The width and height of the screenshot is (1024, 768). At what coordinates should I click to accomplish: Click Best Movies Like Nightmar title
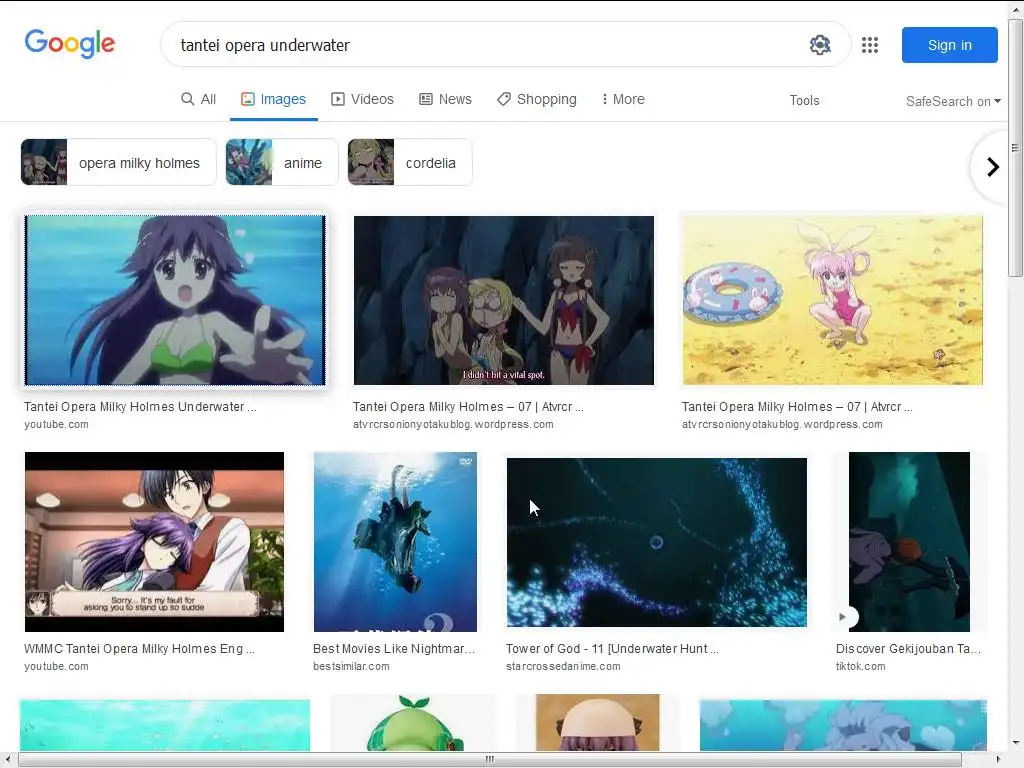click(394, 649)
